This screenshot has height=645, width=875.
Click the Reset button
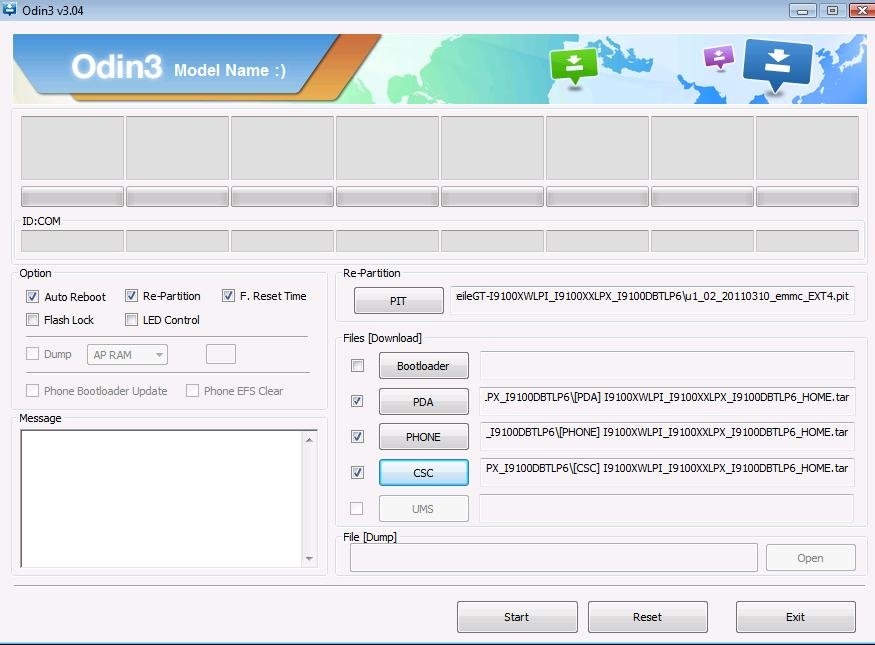click(647, 617)
